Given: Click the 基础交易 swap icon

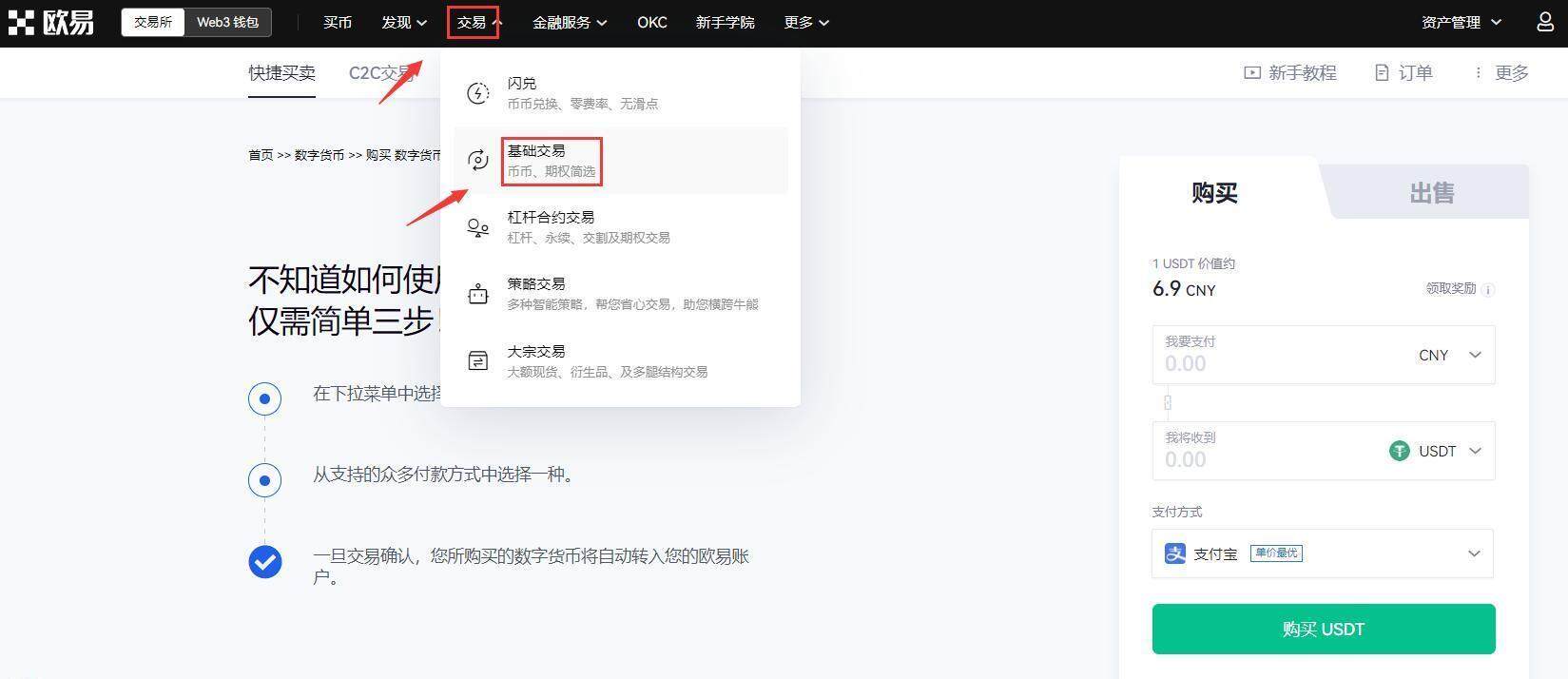Looking at the screenshot, I should click(x=478, y=160).
